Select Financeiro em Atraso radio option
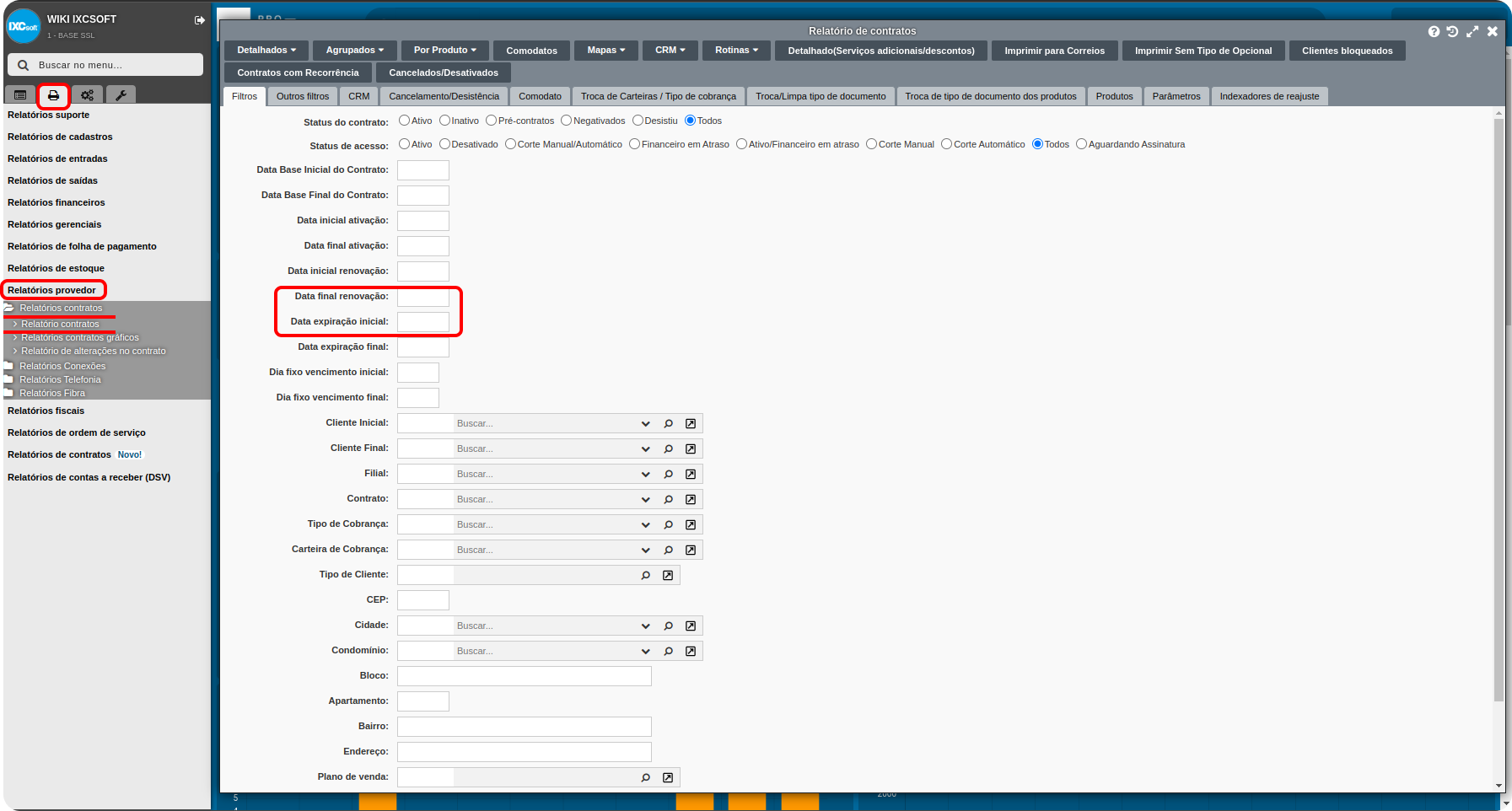This screenshot has width=1512, height=811. click(634, 144)
